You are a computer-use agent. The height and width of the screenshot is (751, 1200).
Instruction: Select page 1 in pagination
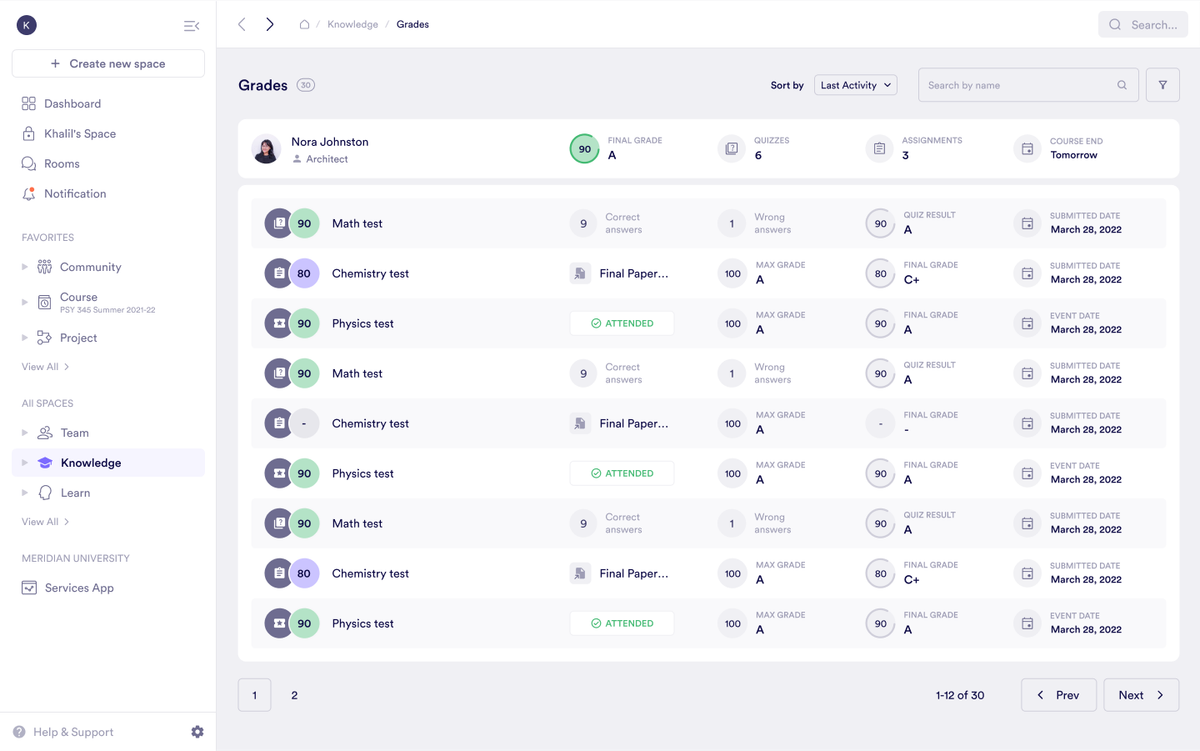254,695
